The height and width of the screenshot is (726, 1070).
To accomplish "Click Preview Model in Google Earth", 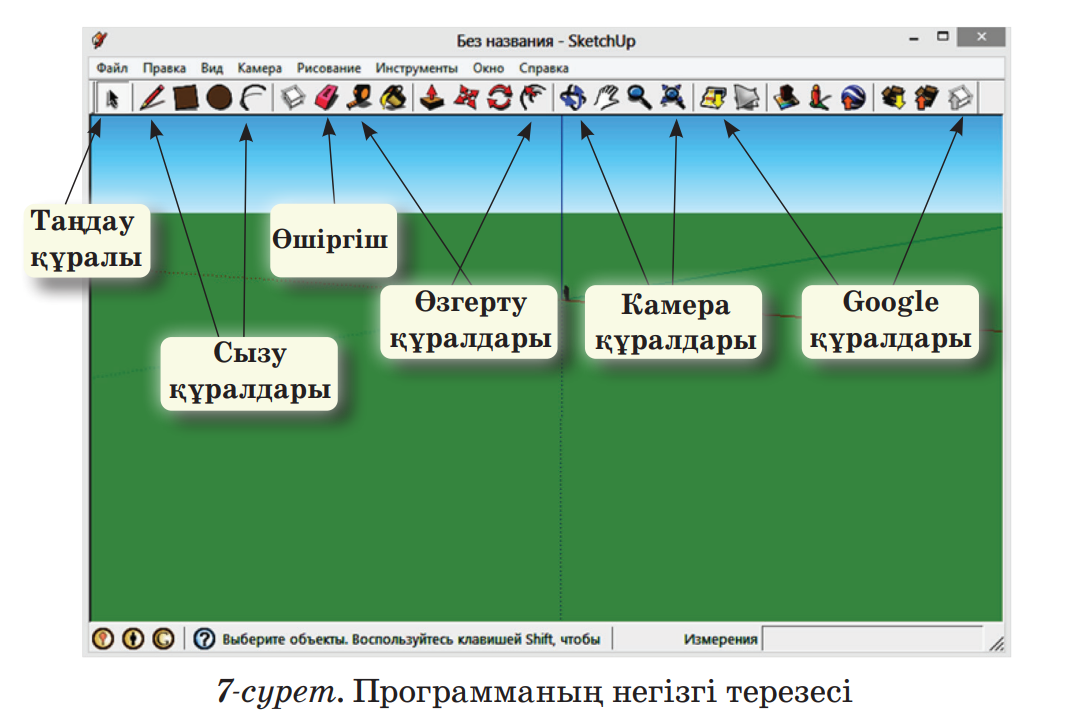I will pos(853,98).
